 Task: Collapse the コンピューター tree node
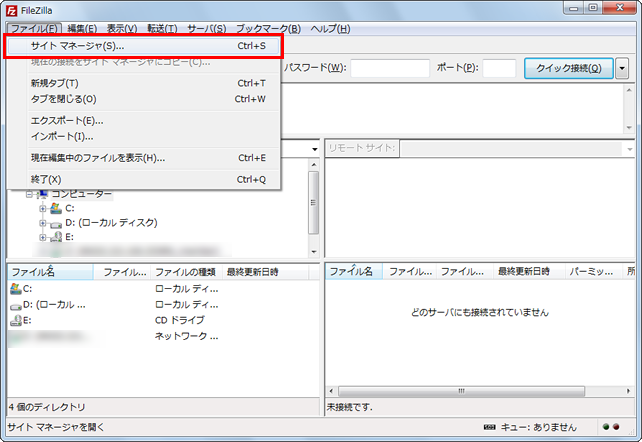(x=29, y=194)
